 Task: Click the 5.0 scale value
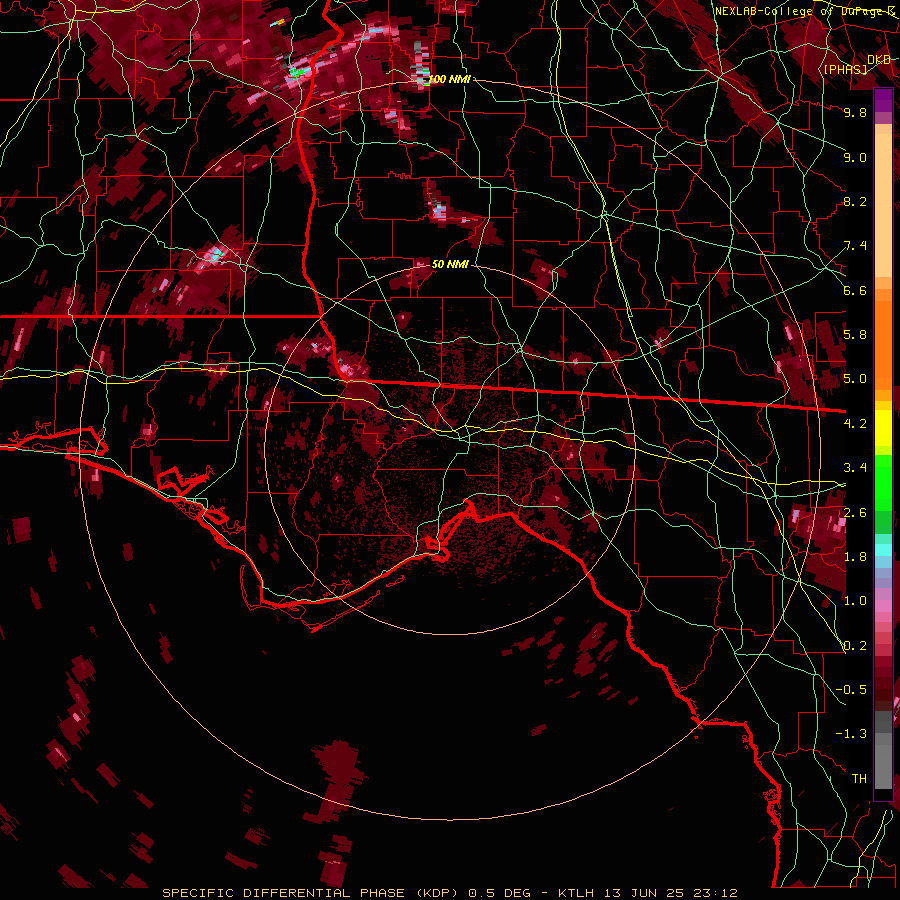855,379
